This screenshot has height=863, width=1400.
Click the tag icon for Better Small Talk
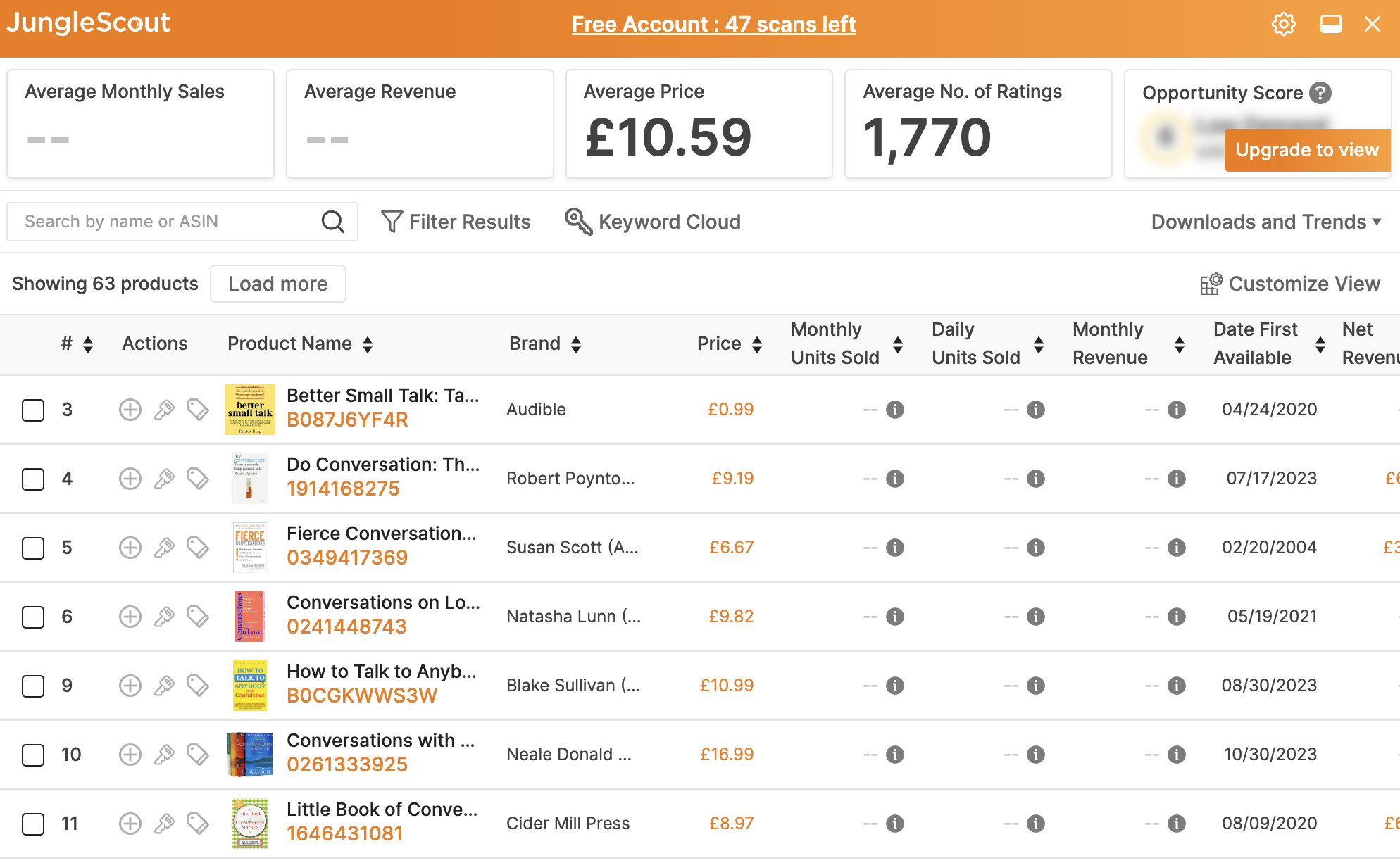pos(198,410)
